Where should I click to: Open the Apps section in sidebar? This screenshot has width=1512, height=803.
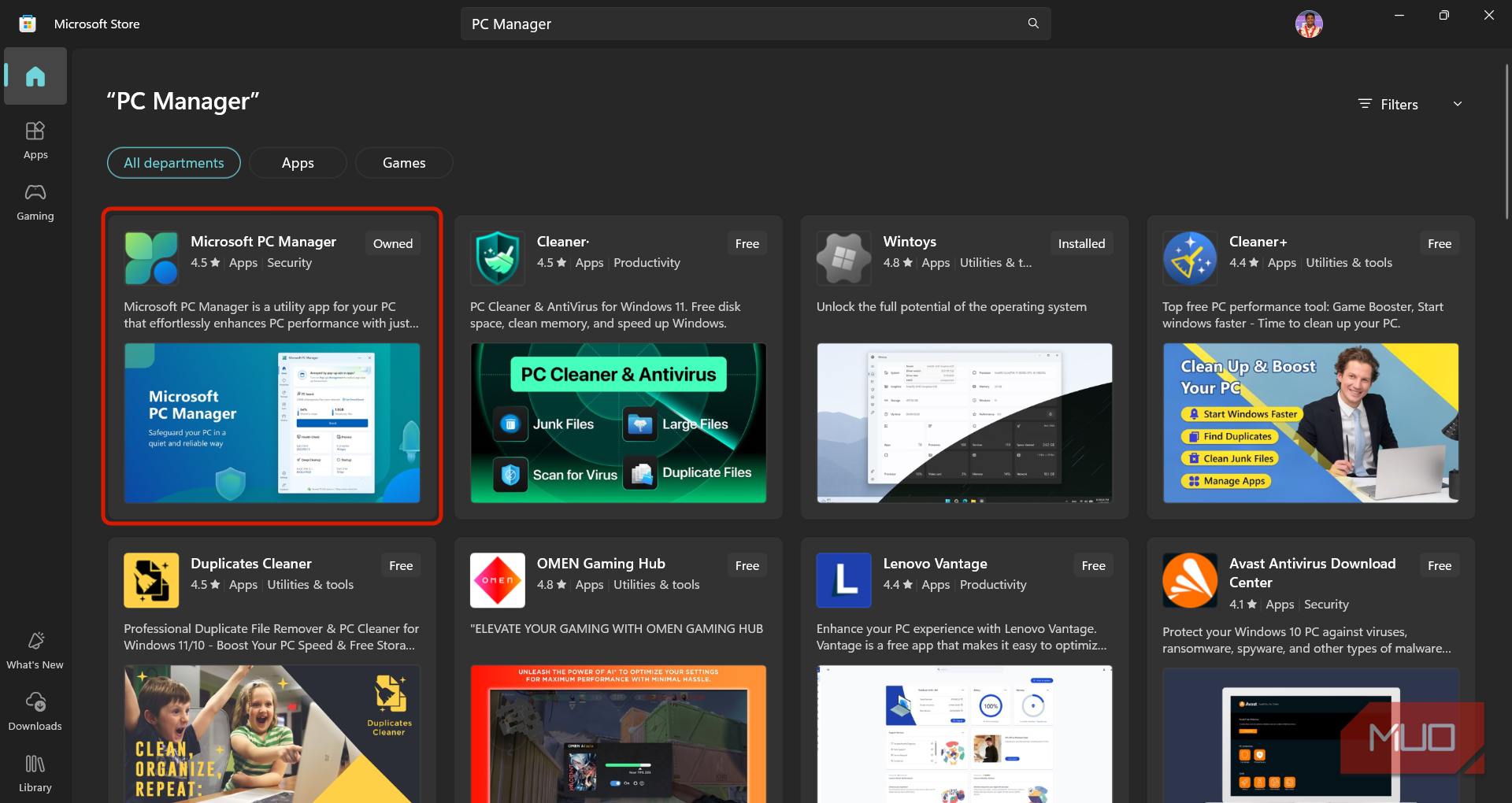point(35,141)
